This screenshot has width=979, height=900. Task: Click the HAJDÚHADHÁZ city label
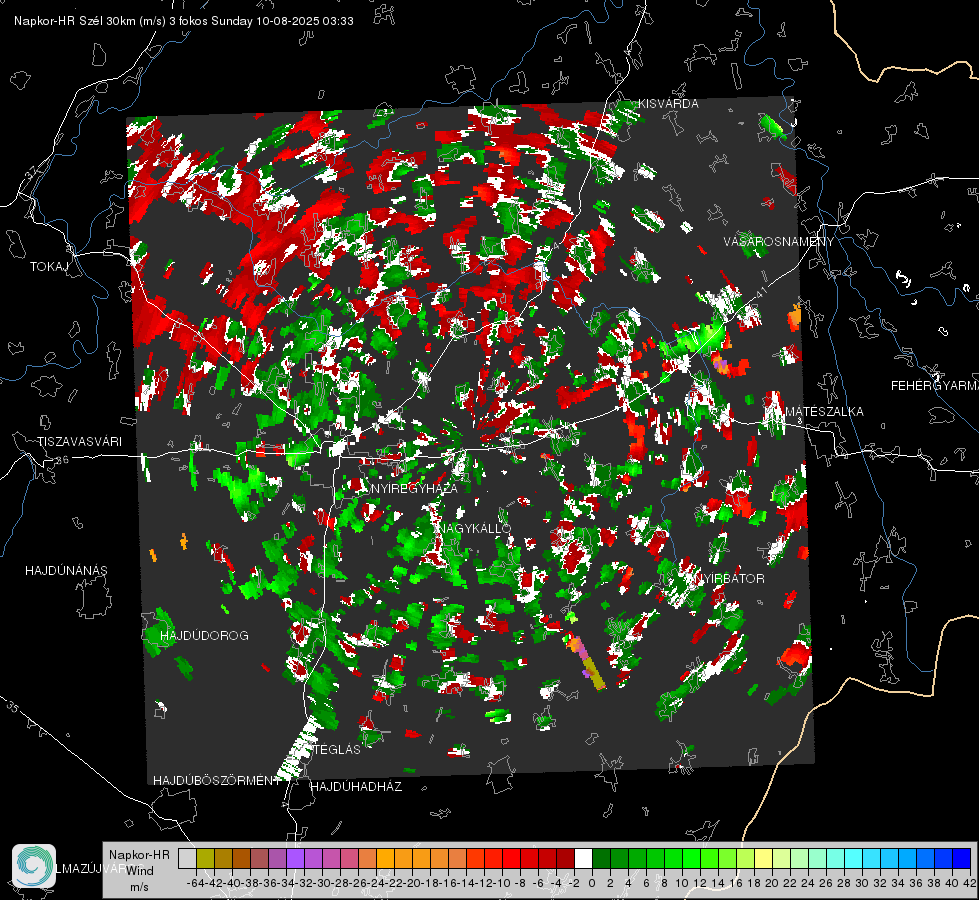[x=356, y=786]
